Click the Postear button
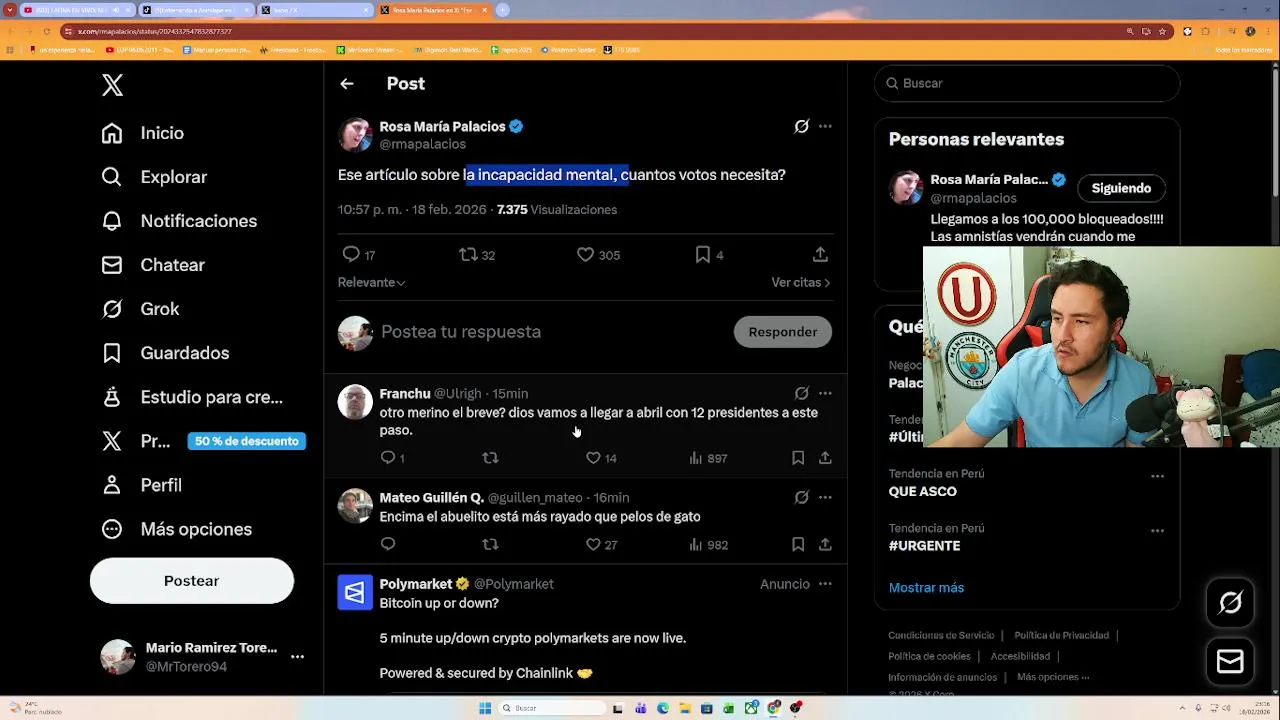The width and height of the screenshot is (1280, 720). (192, 581)
